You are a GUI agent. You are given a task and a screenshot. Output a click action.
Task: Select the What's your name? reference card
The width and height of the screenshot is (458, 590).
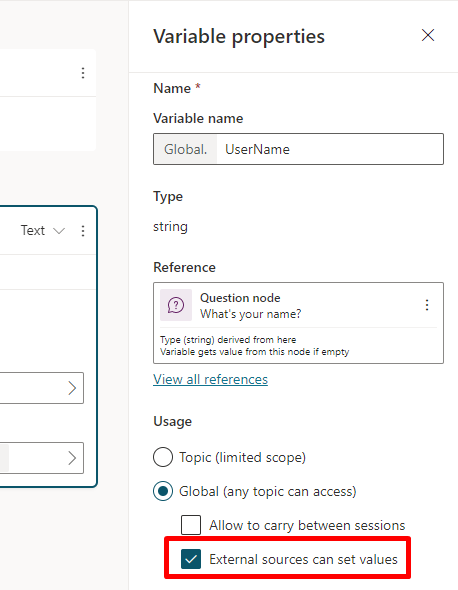click(x=298, y=323)
